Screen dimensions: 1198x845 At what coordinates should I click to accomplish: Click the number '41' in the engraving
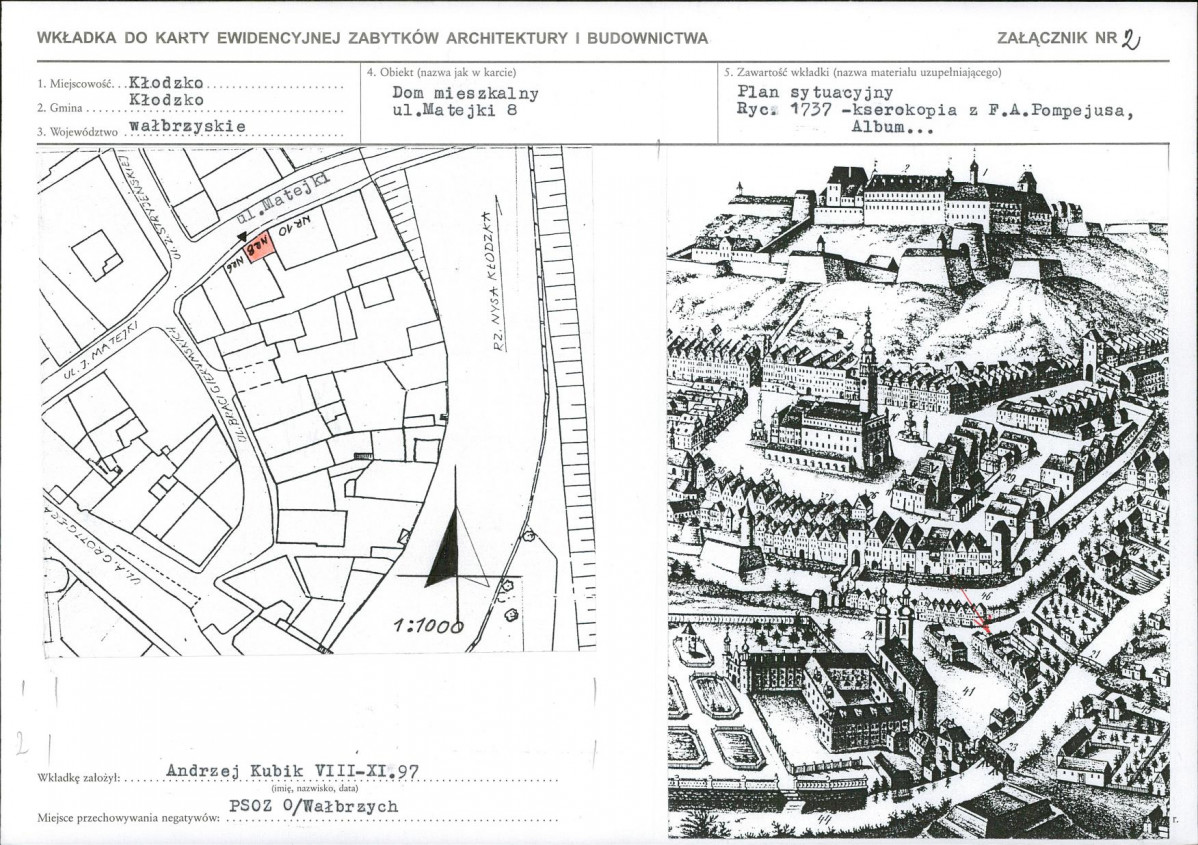pos(969,691)
